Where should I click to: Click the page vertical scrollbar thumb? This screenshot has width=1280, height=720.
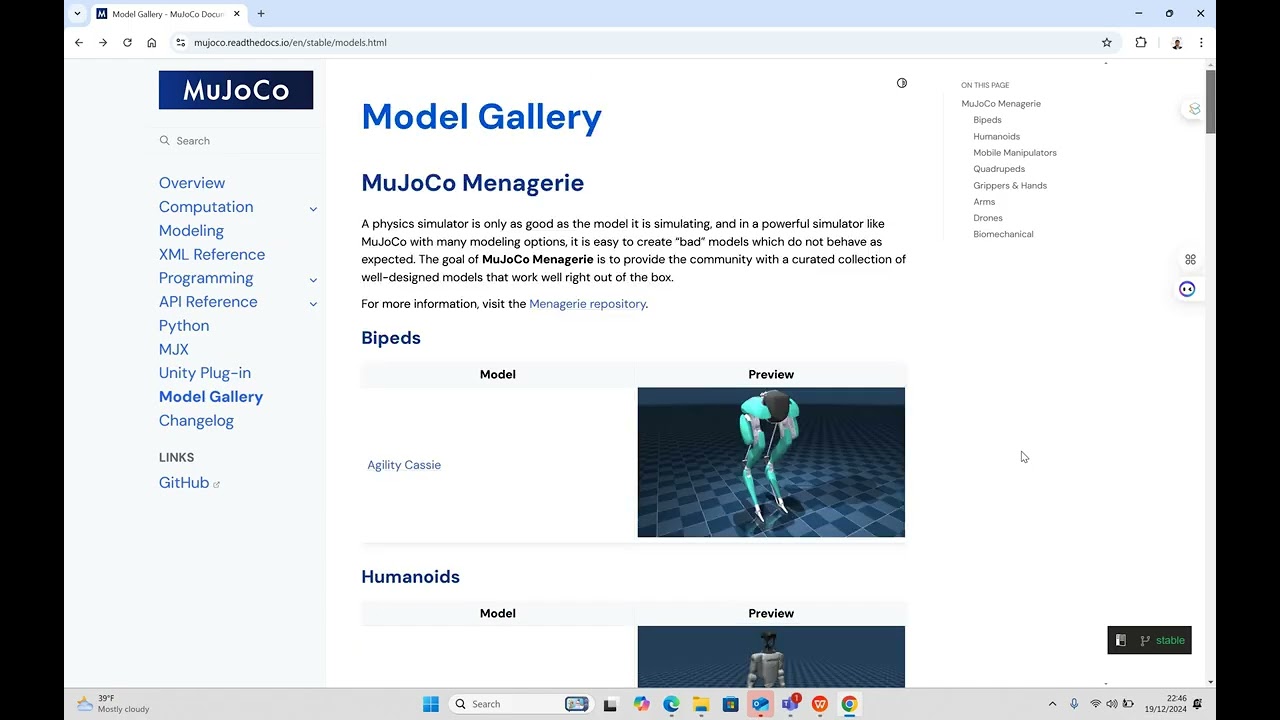point(1211,101)
